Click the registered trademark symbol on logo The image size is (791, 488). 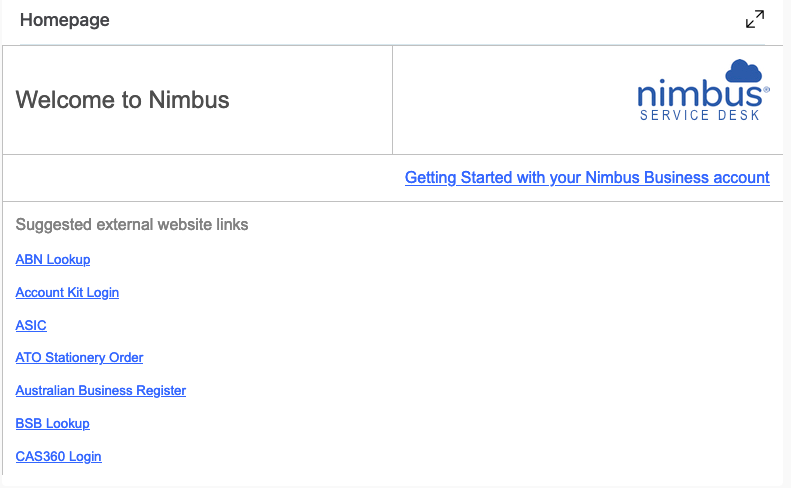click(x=766, y=90)
